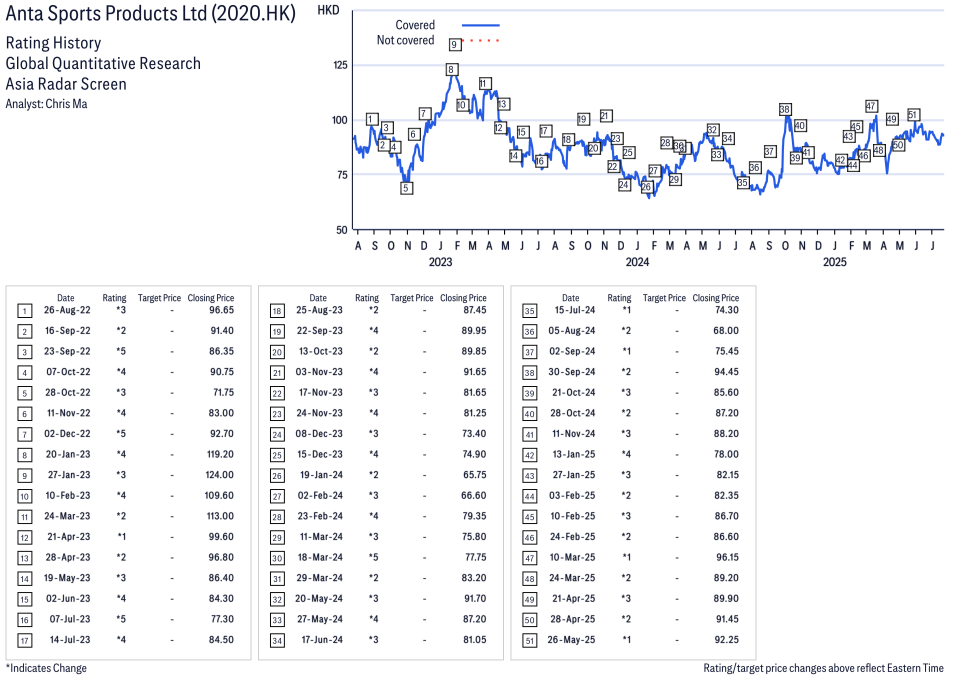Click the closing price 124.00
955x675 pixels.
[x=219, y=475]
